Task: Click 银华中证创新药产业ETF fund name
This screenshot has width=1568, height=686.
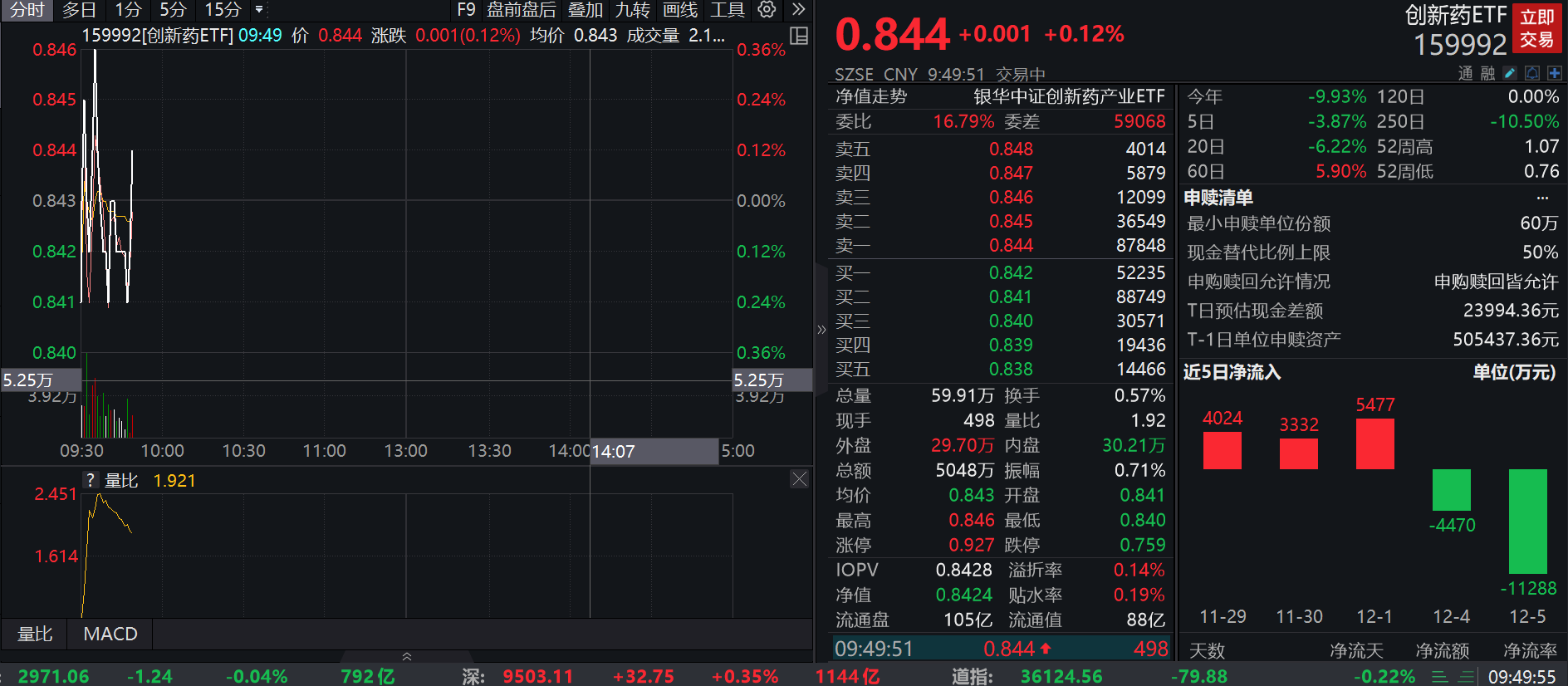Action: click(x=1070, y=96)
